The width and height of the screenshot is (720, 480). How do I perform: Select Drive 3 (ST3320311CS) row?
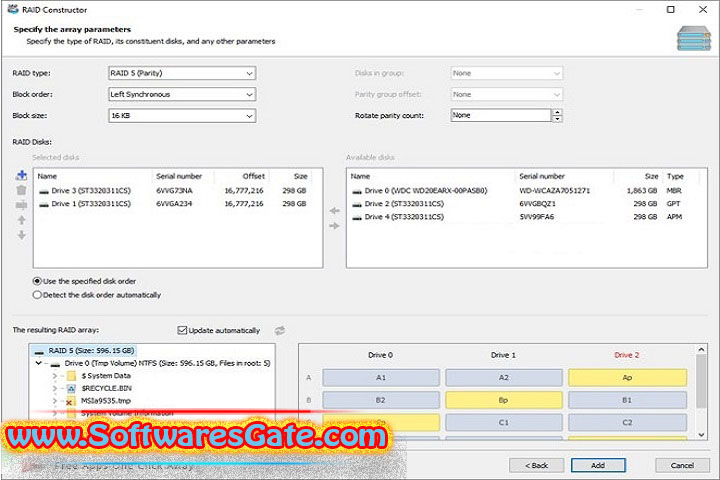tap(178, 191)
